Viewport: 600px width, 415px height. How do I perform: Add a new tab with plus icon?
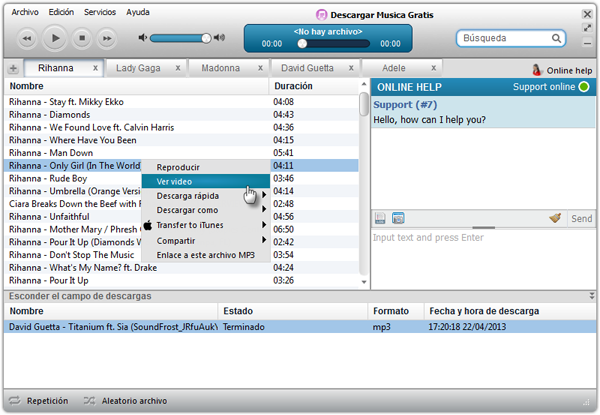click(13, 68)
